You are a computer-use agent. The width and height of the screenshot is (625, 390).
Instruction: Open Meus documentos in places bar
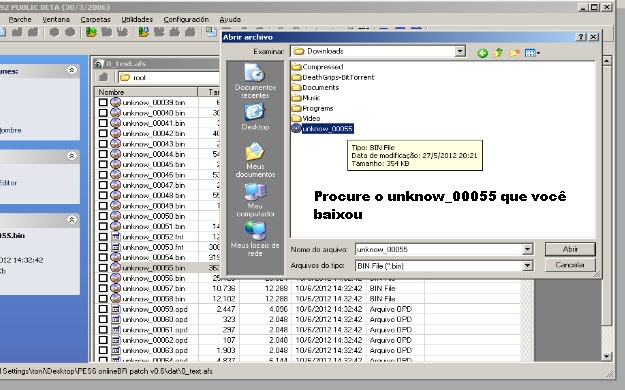[255, 160]
